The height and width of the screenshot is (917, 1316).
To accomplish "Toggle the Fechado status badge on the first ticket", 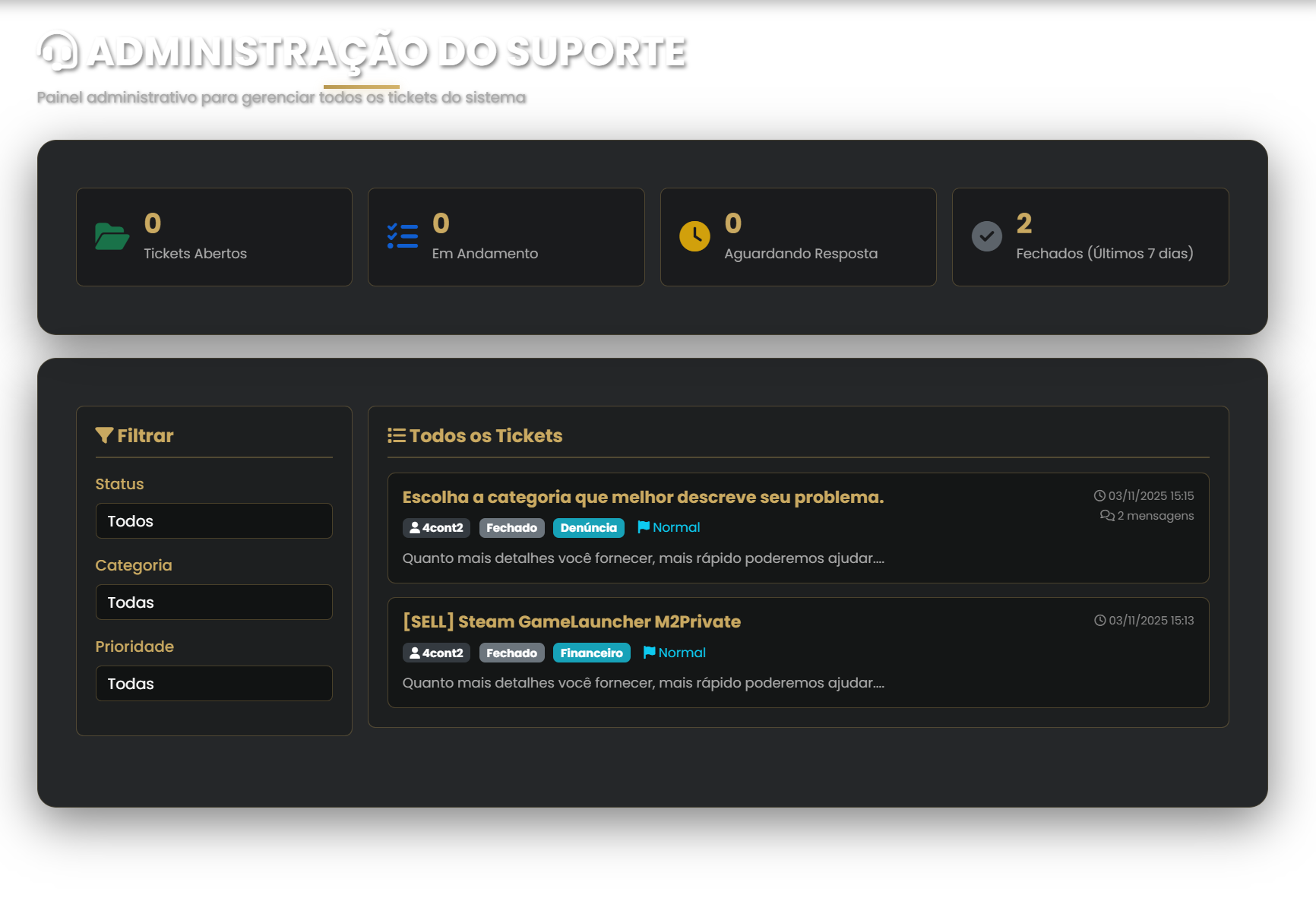I will [x=511, y=527].
